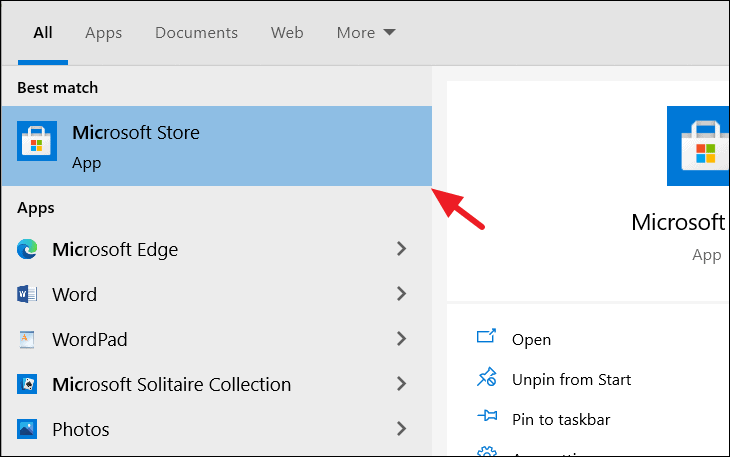Expand the Photos result chevron

401,429
